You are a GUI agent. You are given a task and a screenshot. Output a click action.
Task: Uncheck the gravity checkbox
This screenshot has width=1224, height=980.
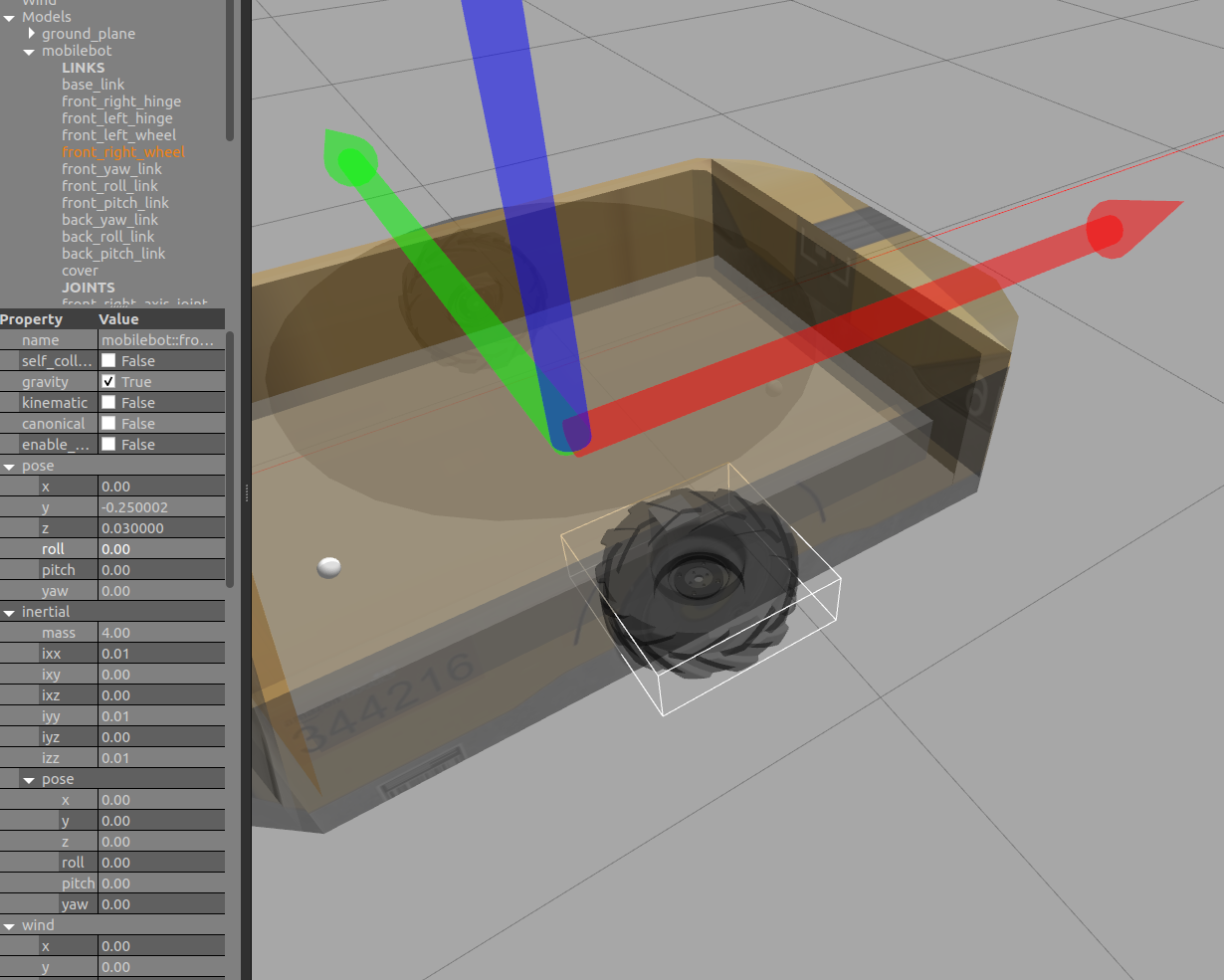click(x=109, y=381)
